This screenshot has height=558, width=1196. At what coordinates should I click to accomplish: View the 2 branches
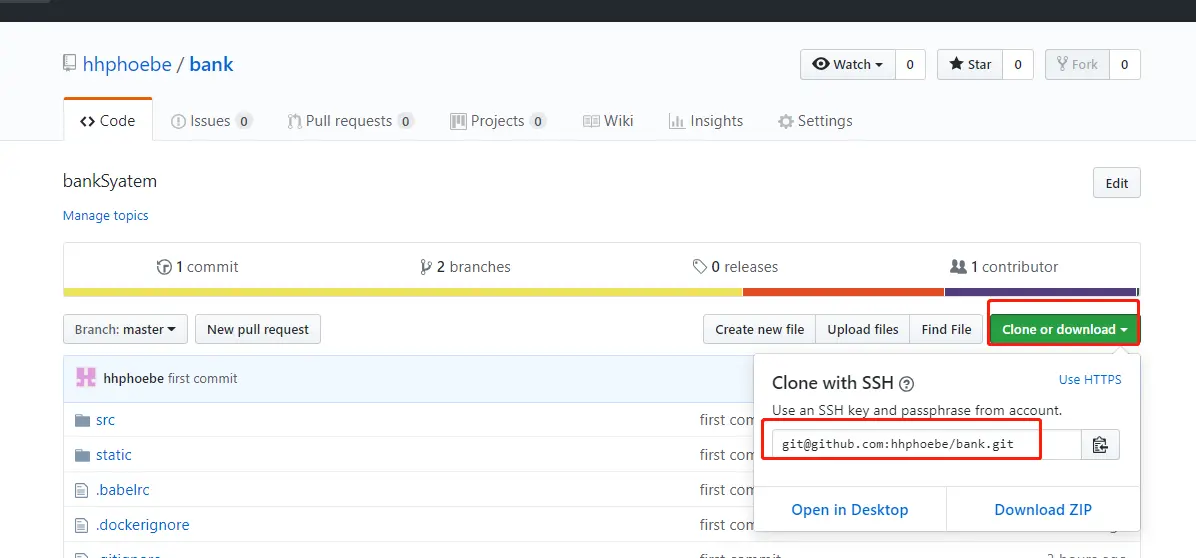tap(465, 267)
